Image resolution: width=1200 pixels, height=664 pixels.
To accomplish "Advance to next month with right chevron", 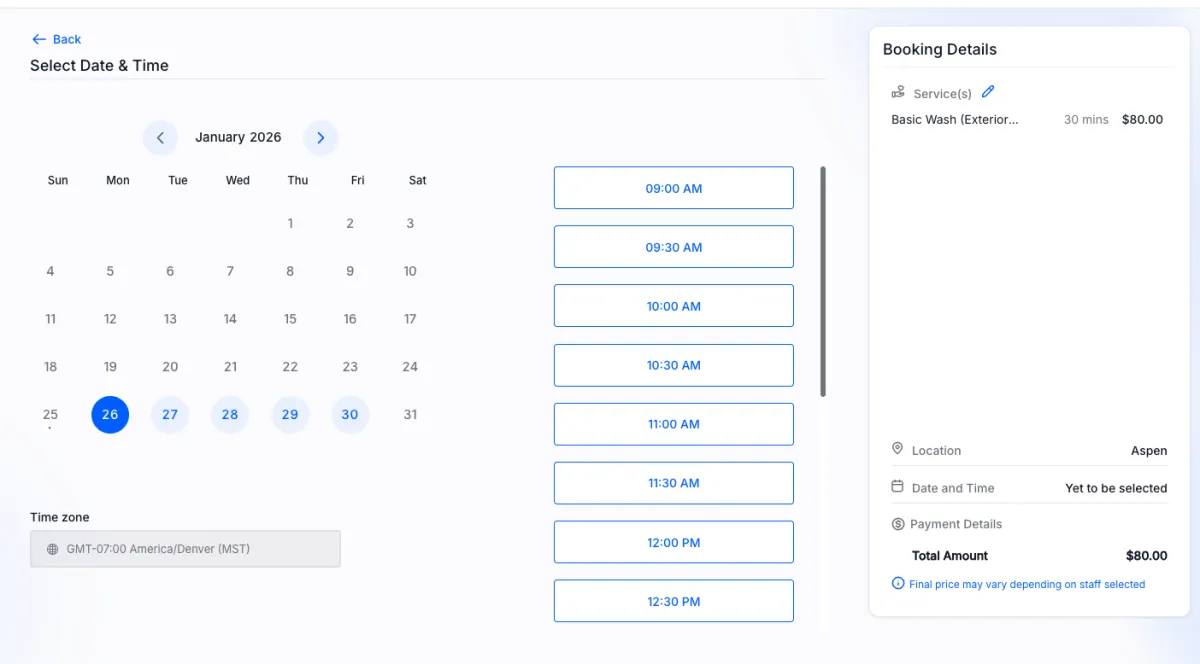I will [x=320, y=138].
